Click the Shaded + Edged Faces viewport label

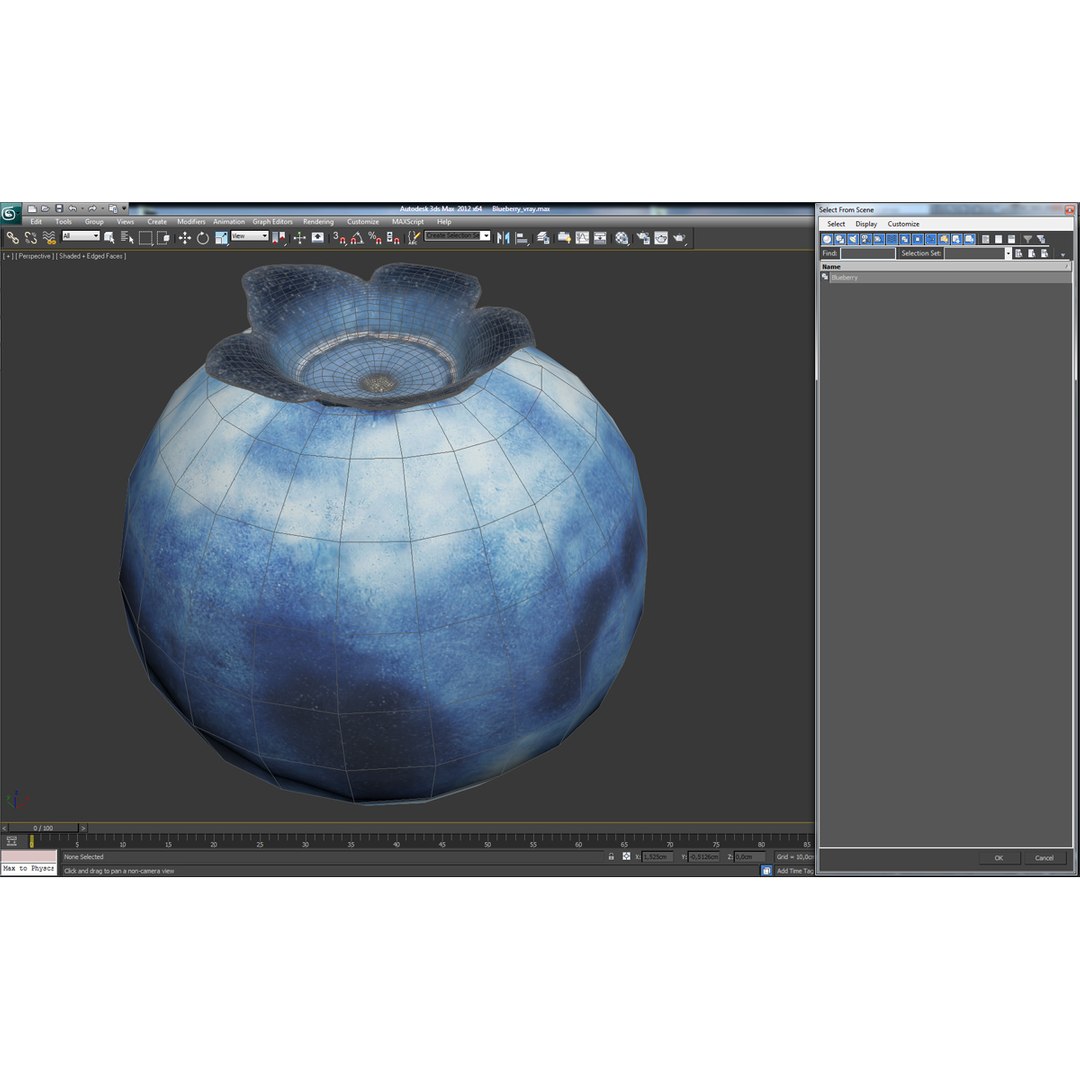(91, 256)
